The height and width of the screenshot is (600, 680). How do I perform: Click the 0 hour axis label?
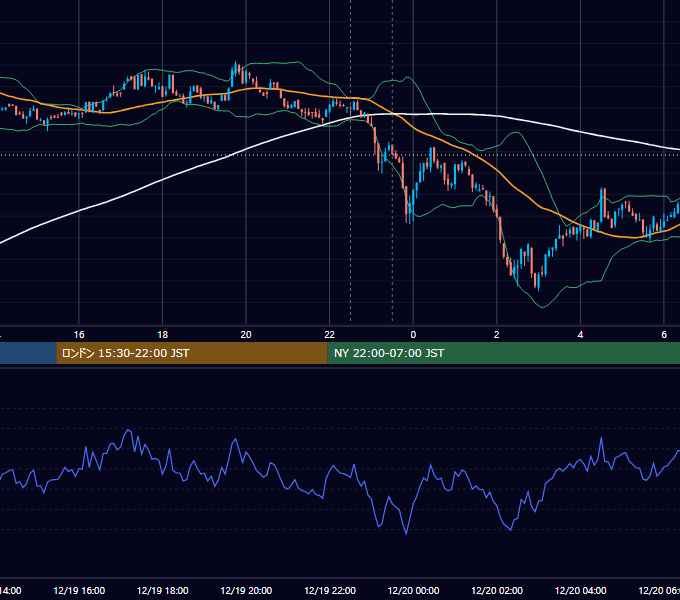point(413,335)
